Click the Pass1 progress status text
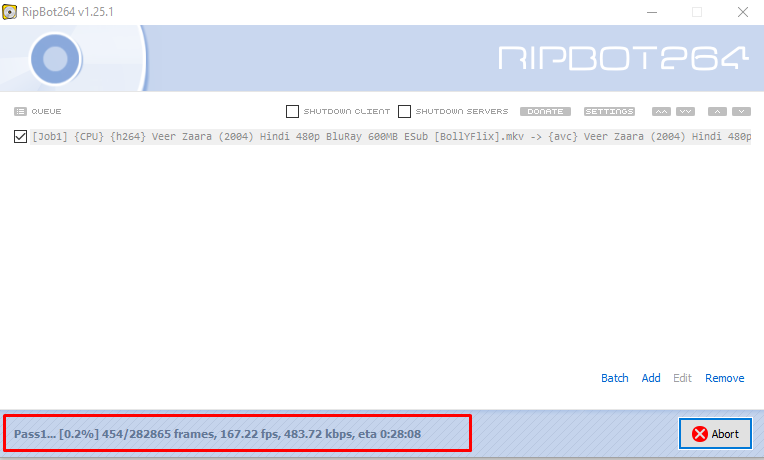The width and height of the screenshot is (764, 460). [217, 434]
